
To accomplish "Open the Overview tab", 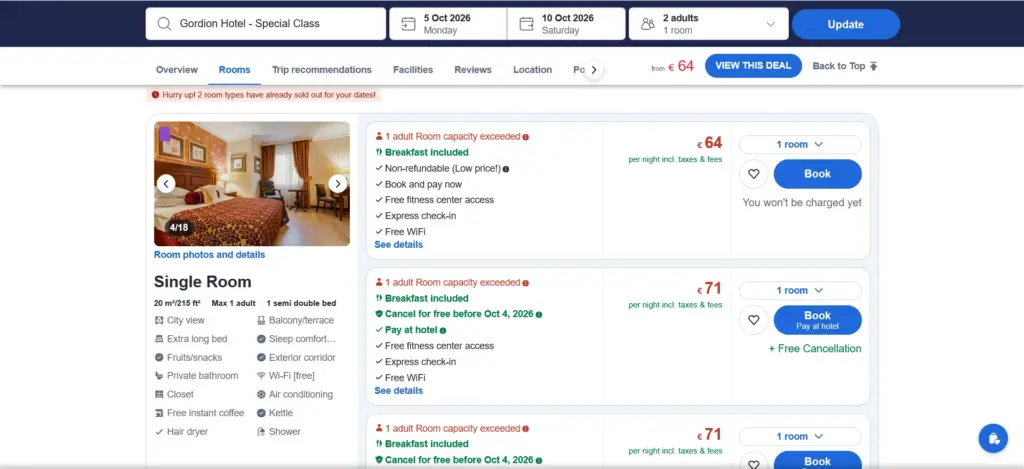I will pyautogui.click(x=176, y=70).
